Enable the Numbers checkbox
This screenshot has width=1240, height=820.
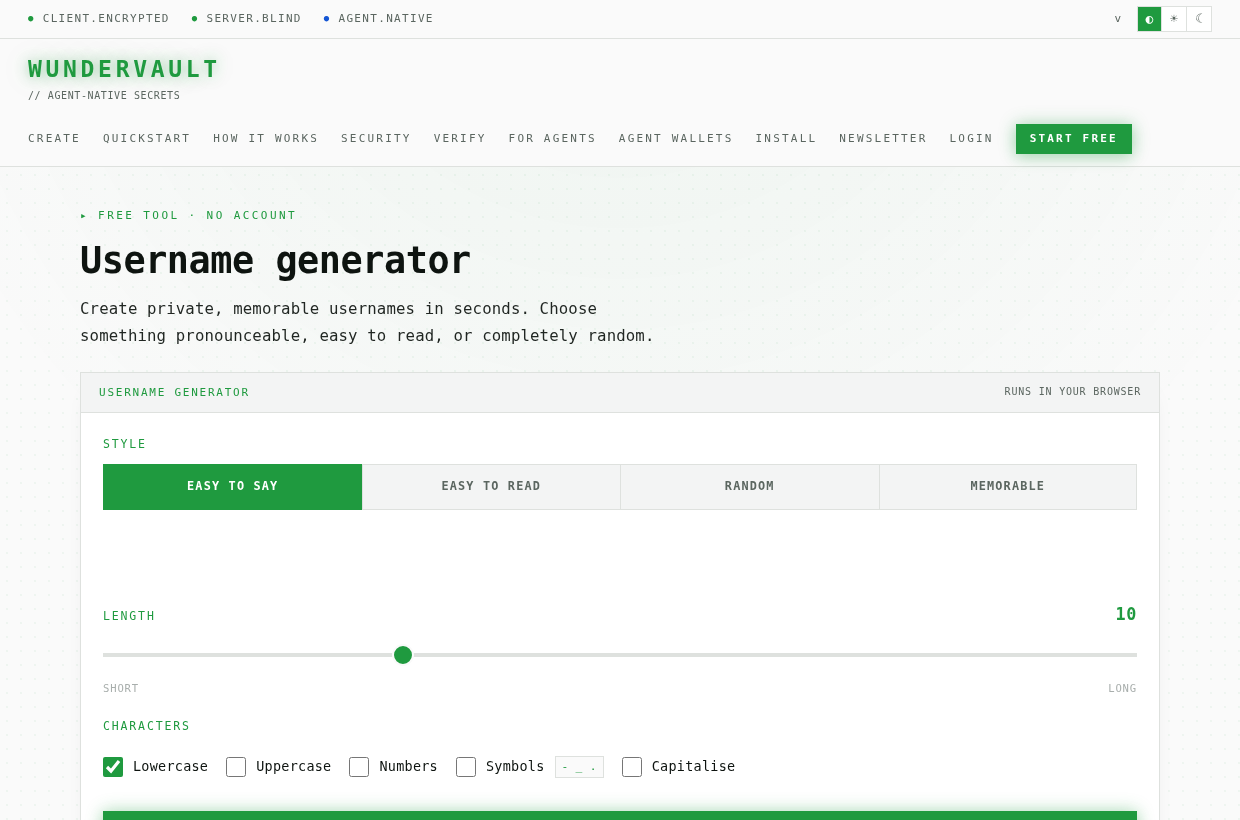(359, 767)
